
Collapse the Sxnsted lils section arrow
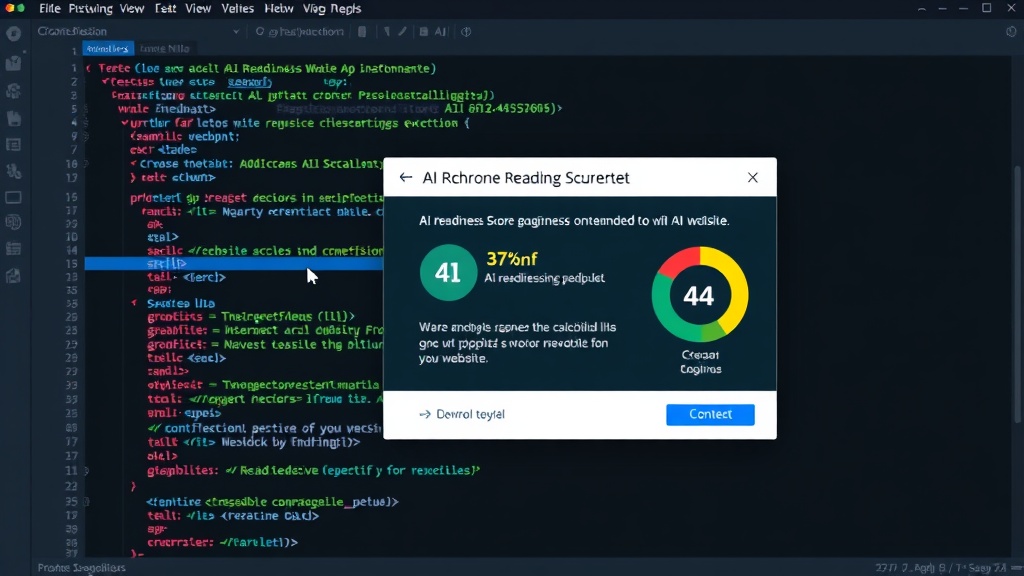[134, 303]
